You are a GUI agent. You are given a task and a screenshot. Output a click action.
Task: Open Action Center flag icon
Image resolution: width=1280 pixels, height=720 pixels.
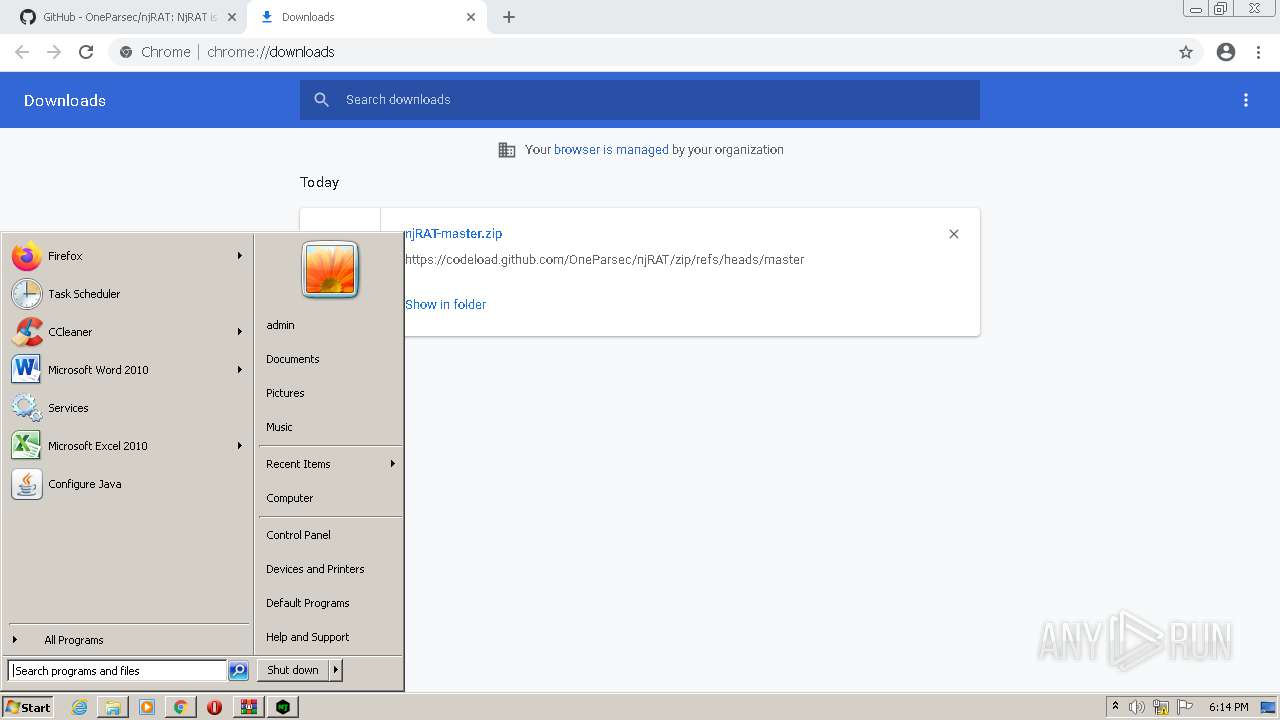1185,707
